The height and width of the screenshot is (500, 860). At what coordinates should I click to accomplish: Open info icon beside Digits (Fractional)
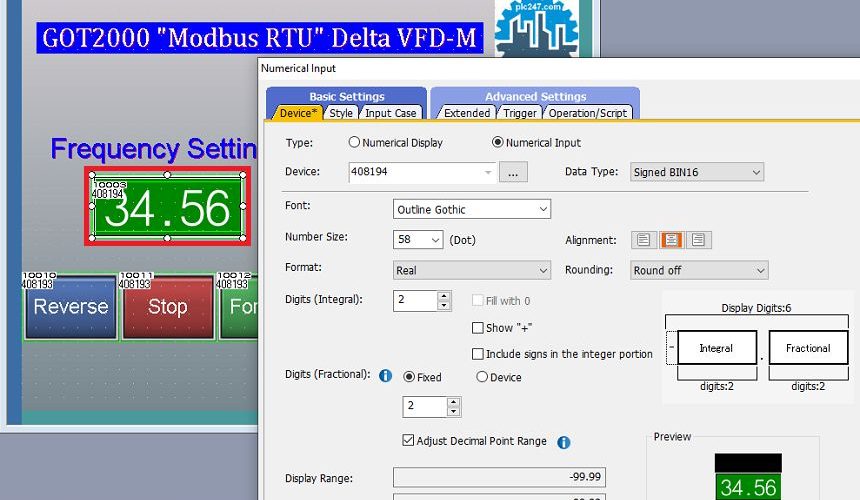tap(386, 376)
